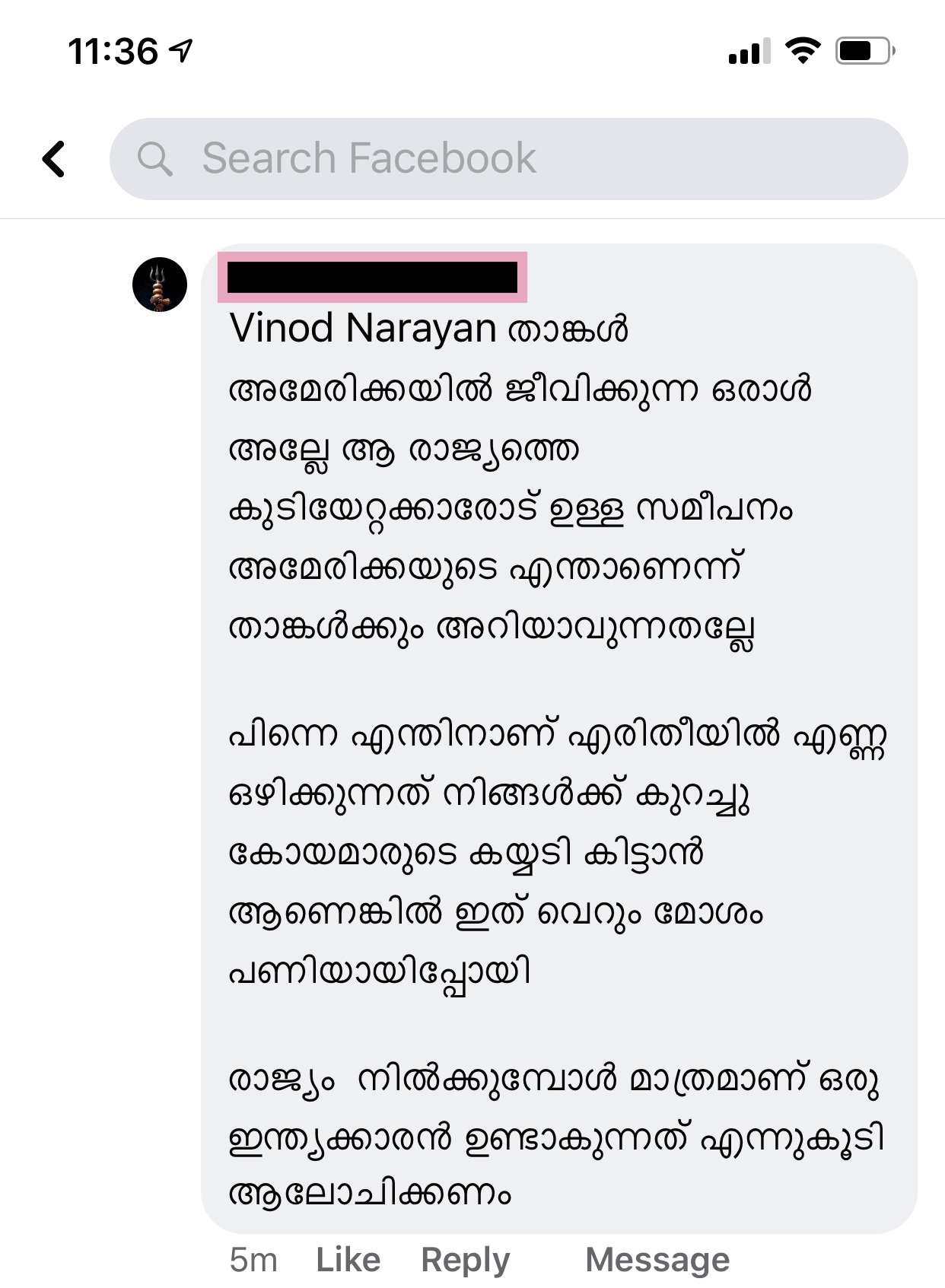Tap the location arrow in status bar
Screen dimensions: 945x1288
click(x=181, y=51)
